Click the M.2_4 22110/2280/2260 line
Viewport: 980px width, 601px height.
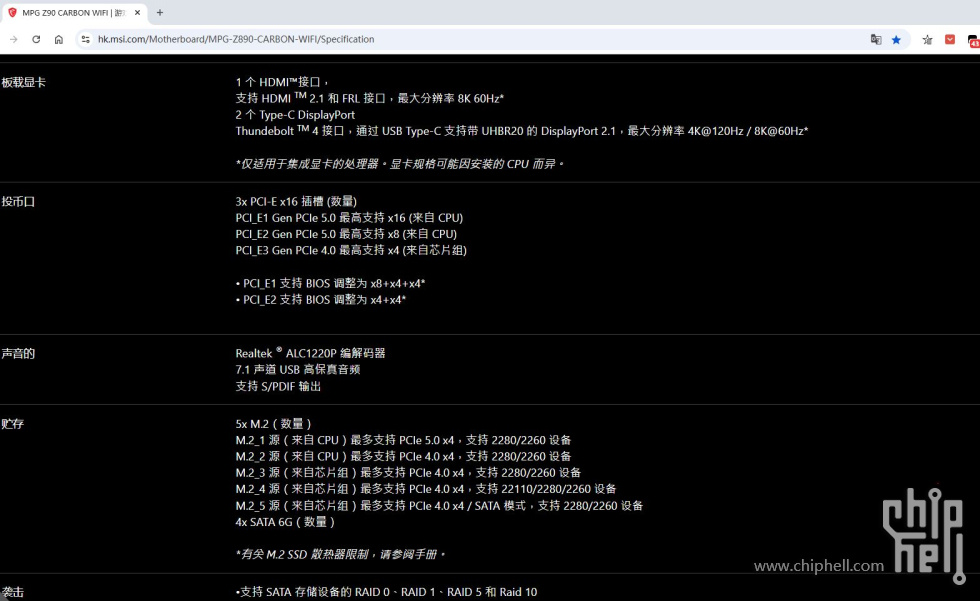(426, 489)
